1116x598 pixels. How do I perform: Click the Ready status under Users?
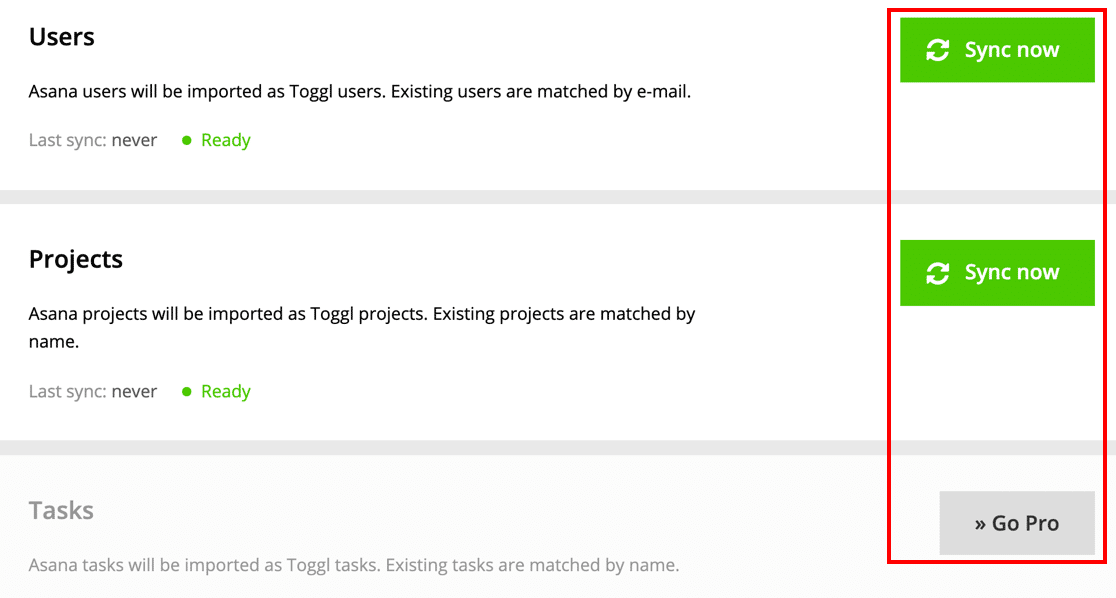[226, 140]
